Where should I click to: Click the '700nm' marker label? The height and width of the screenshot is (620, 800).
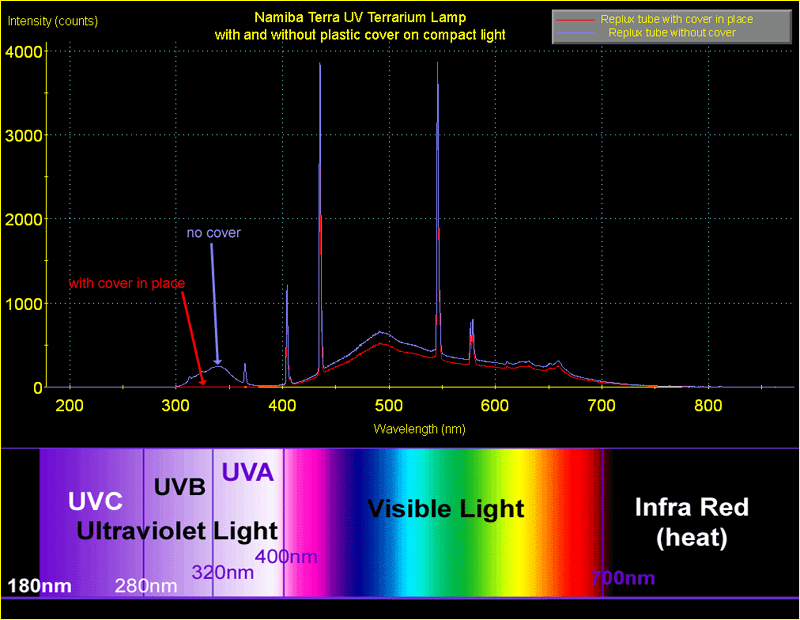[x=622, y=578]
